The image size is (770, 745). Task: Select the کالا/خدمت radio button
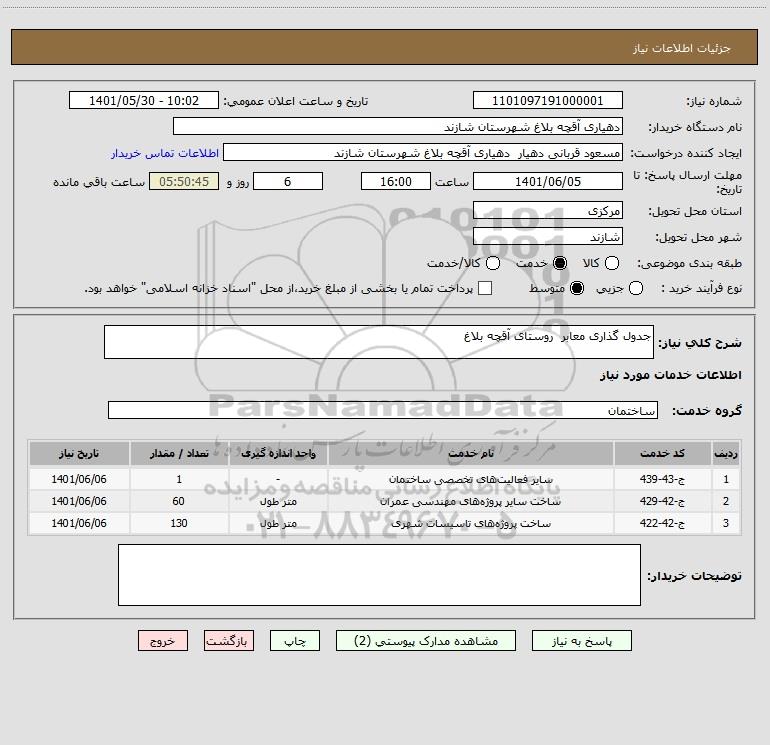pyautogui.click(x=493, y=263)
